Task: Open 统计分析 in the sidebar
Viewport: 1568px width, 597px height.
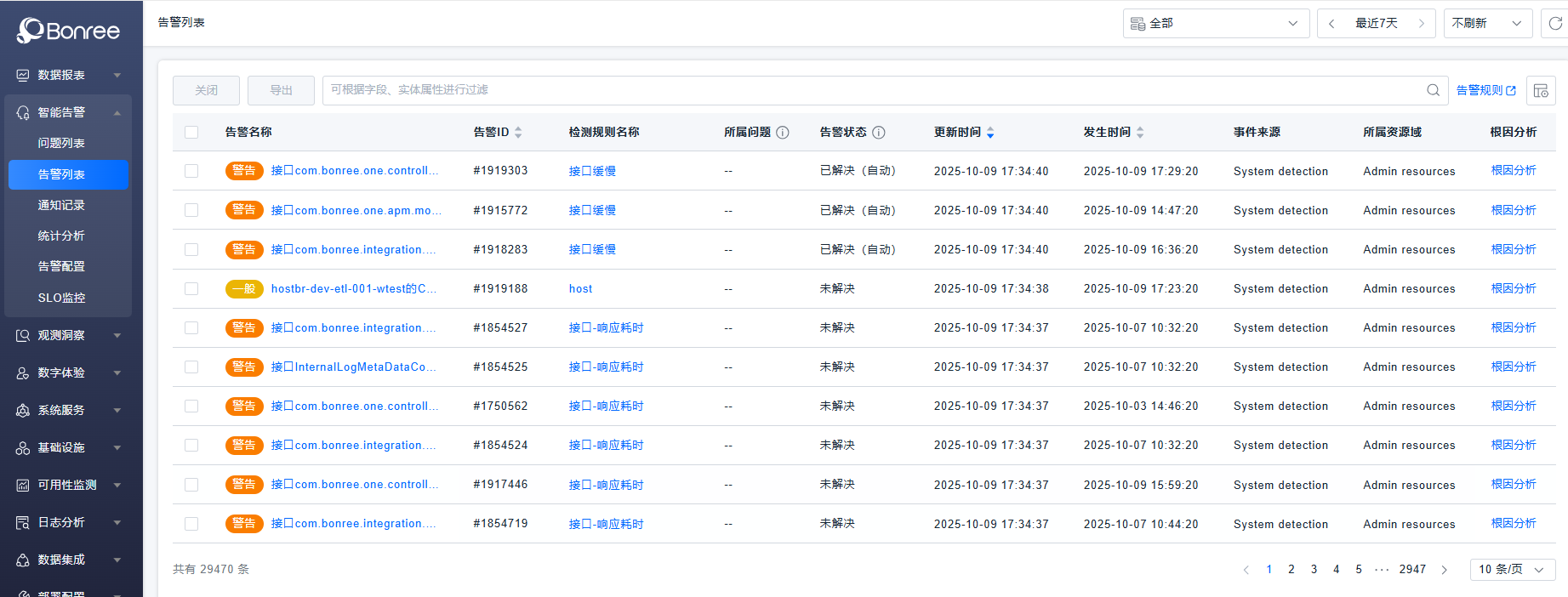Action: [x=61, y=236]
